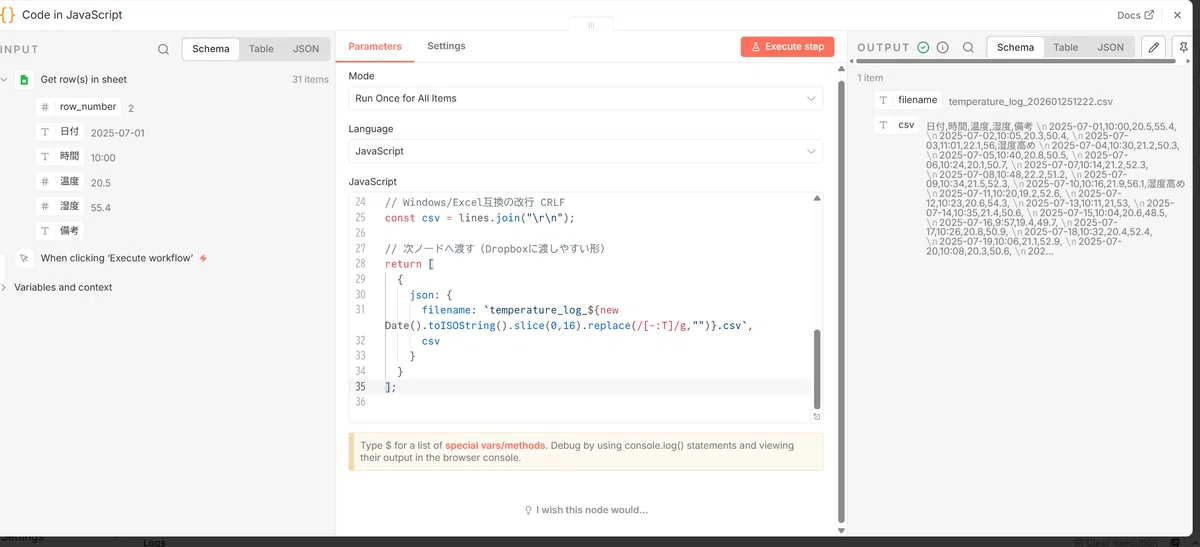1200x547 pixels.
Task: Click the output info icon
Action: pyautogui.click(x=942, y=47)
